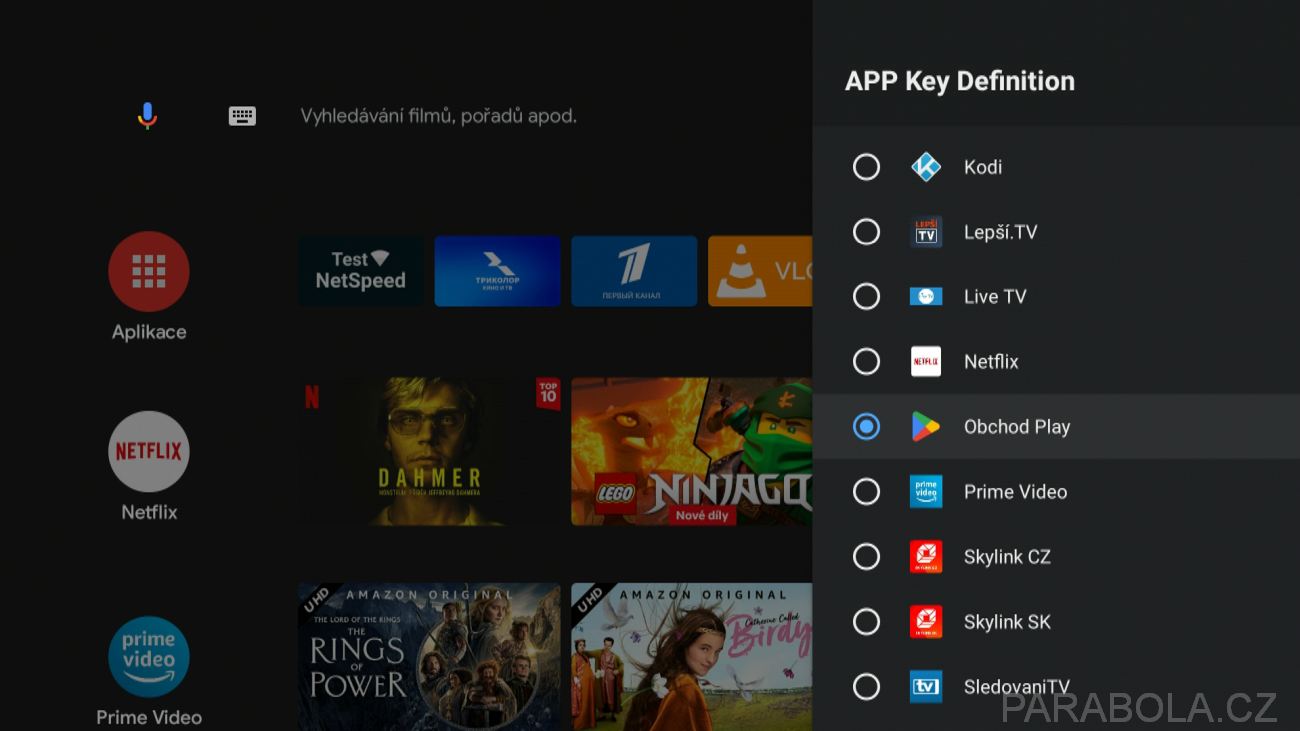The height and width of the screenshot is (731, 1300).
Task: Open the VLC app tile
Action: [x=760, y=271]
